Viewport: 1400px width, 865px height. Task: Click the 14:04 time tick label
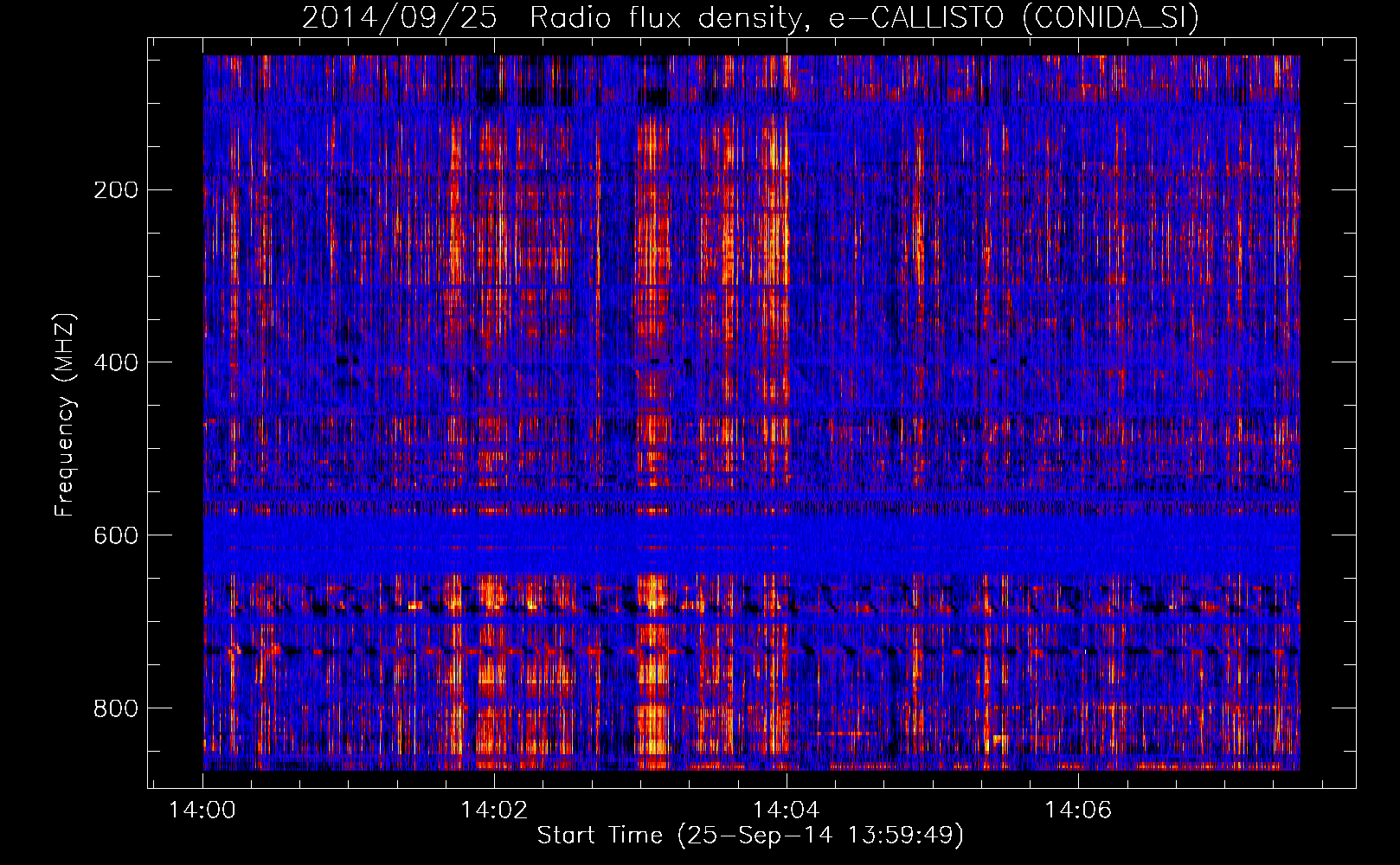786,810
